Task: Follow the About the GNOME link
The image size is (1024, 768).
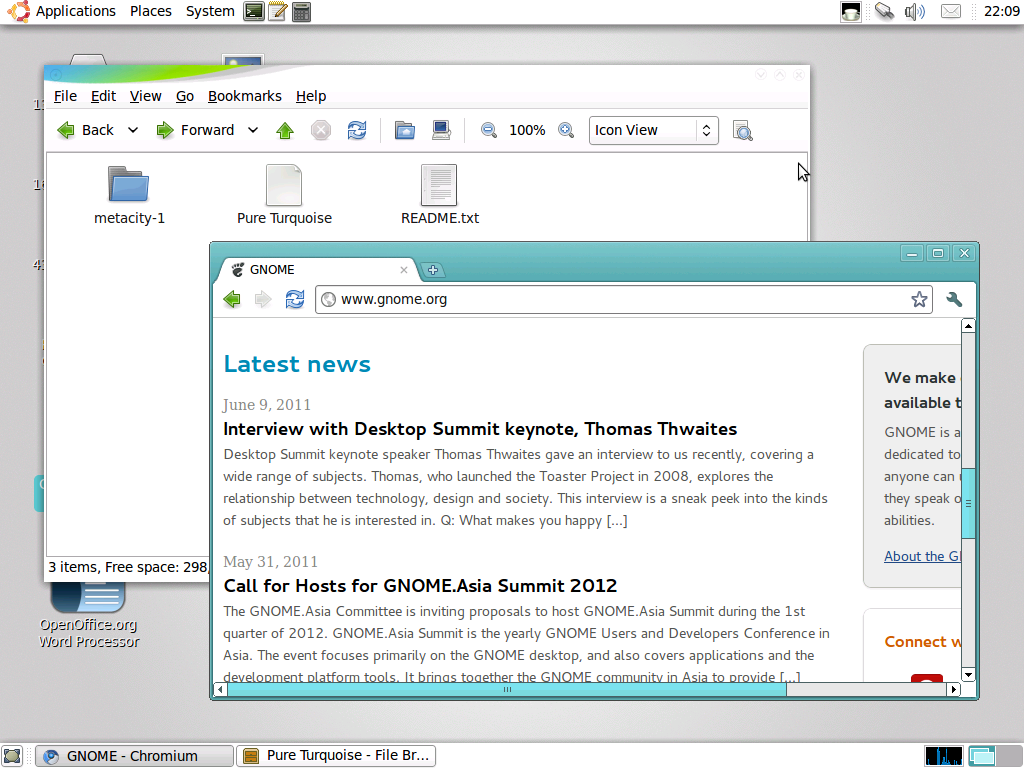Action: [x=922, y=556]
